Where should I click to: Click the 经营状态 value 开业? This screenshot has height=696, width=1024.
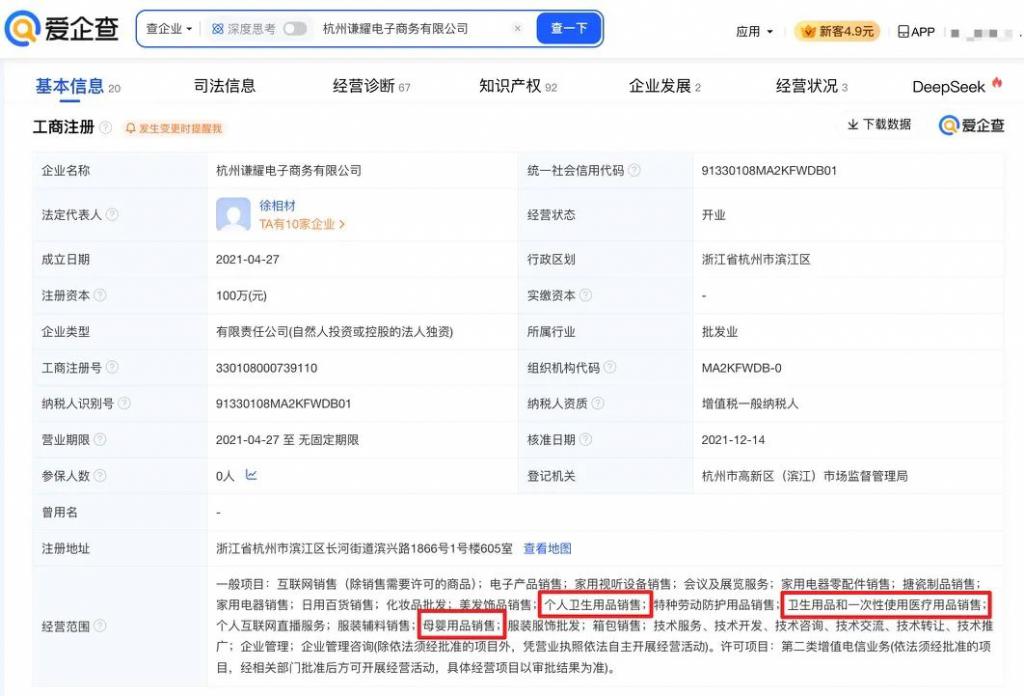pos(713,215)
